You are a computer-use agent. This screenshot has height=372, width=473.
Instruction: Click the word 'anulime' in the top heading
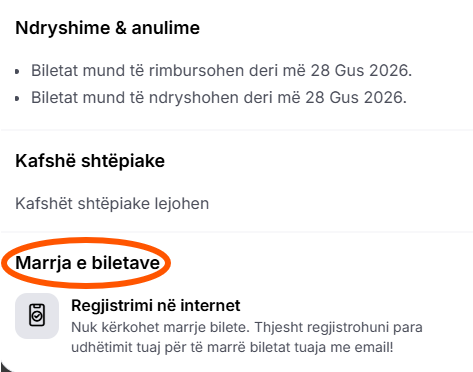[x=165, y=28]
